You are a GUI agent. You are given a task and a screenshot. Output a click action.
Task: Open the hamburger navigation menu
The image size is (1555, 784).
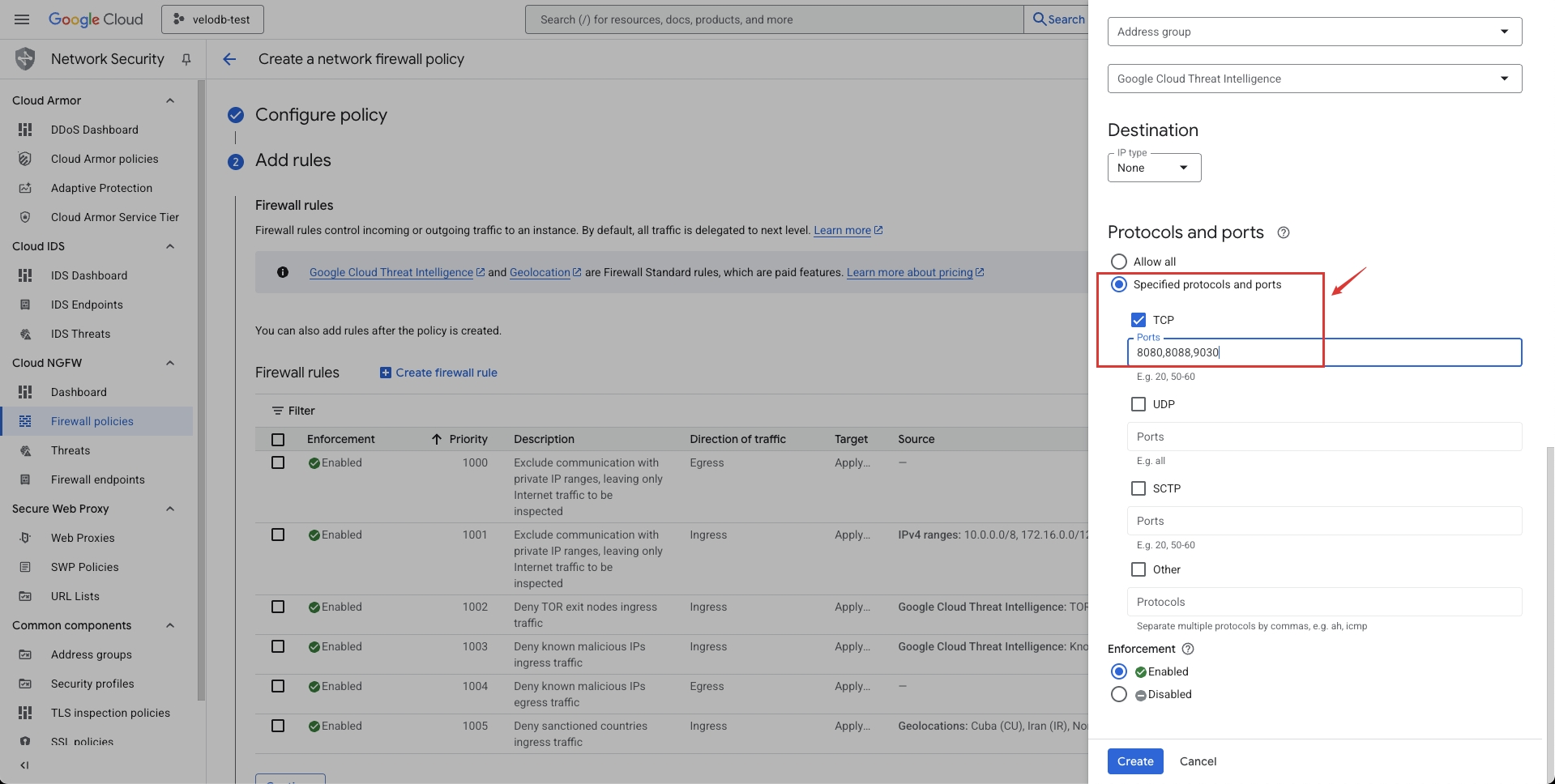(x=22, y=19)
